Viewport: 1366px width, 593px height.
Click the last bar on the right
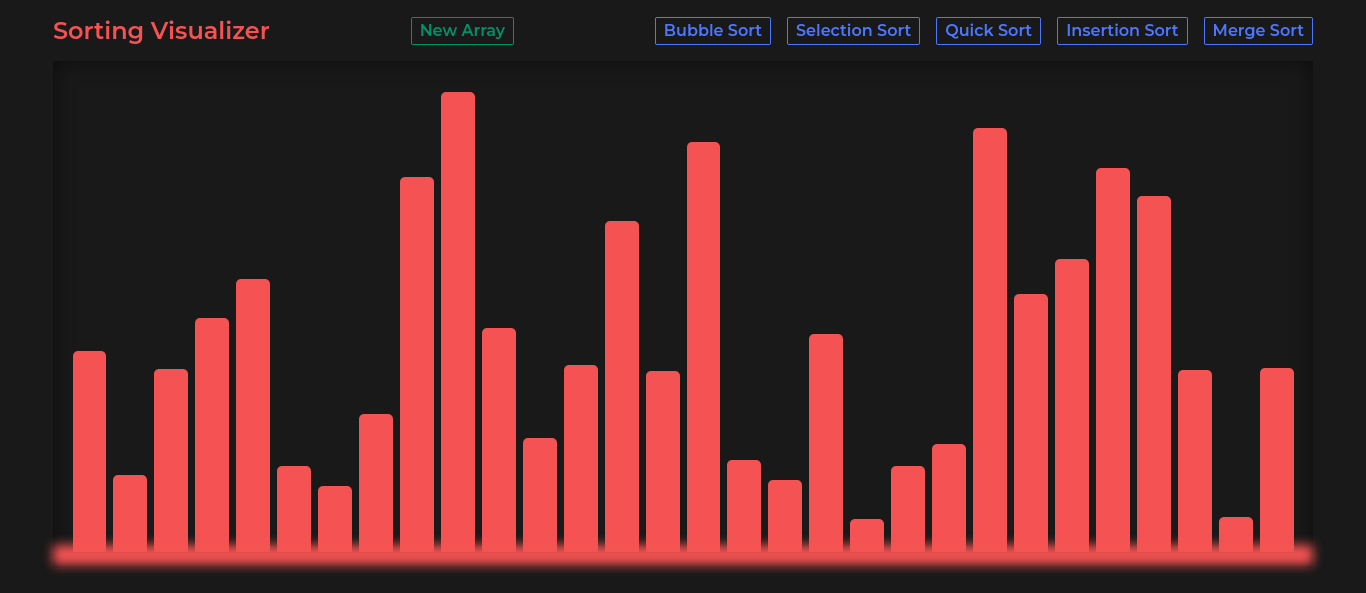click(x=1277, y=461)
